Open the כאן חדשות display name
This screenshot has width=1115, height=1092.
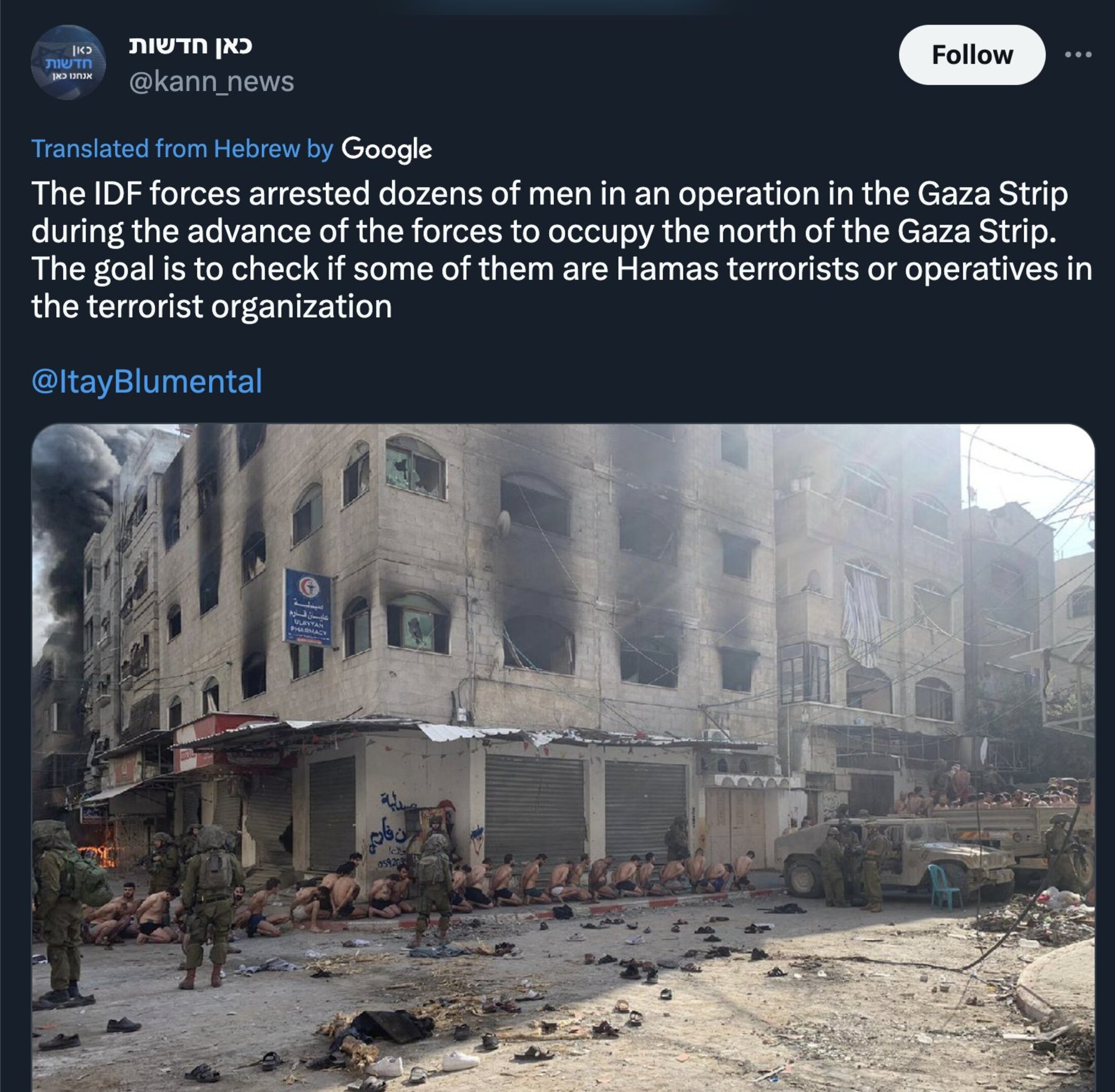pos(191,45)
